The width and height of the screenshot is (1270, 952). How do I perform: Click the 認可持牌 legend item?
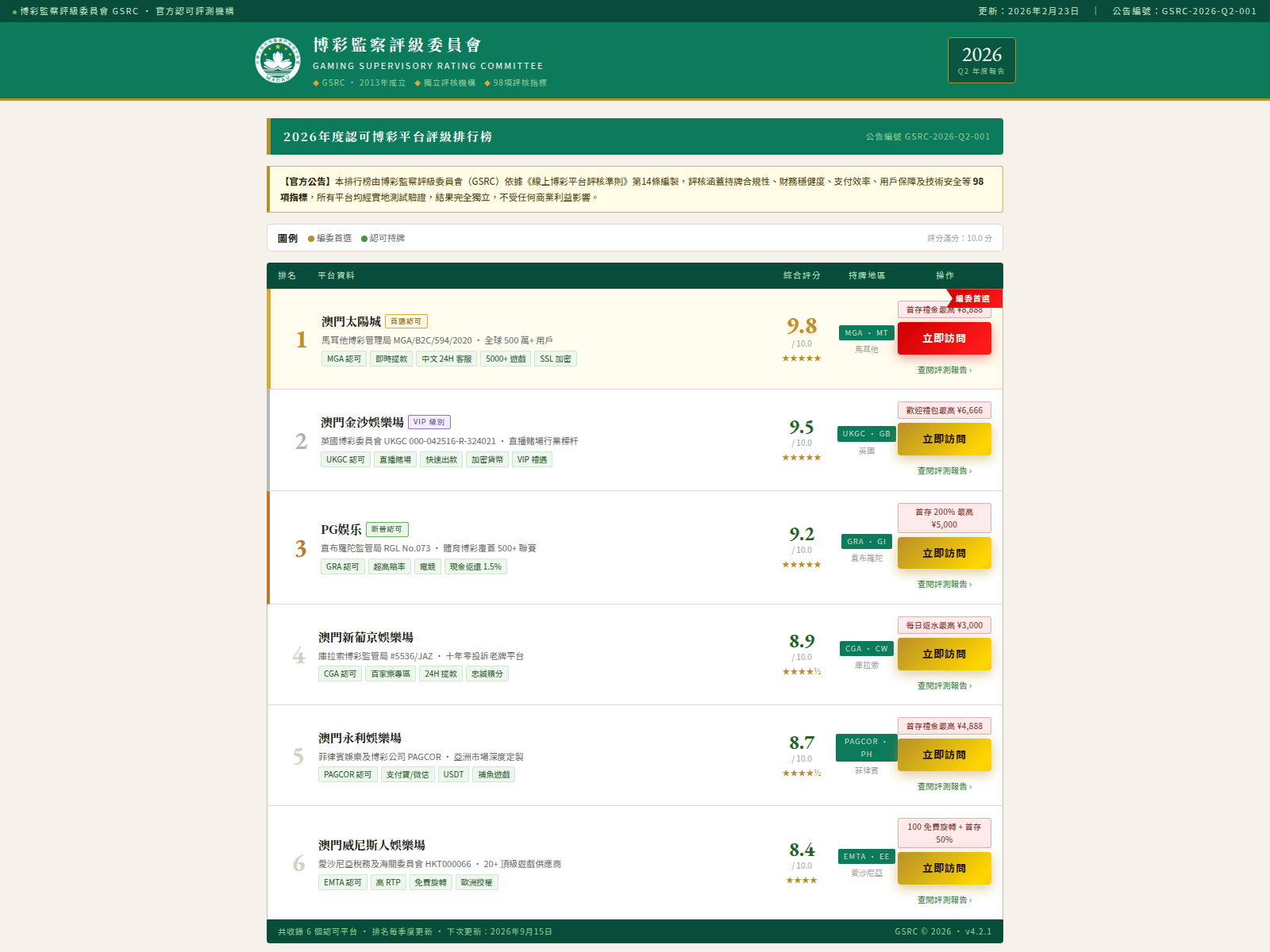click(383, 238)
